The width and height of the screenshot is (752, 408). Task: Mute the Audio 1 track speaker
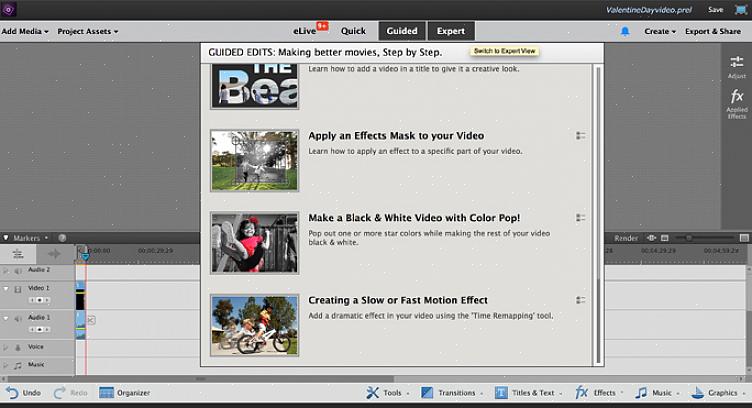click(18, 318)
